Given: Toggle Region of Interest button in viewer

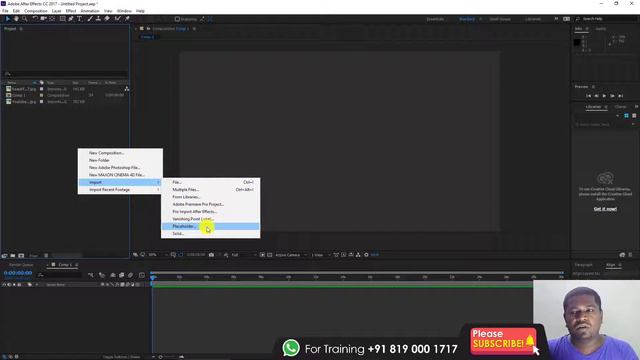Looking at the screenshot, I should pos(262,255).
